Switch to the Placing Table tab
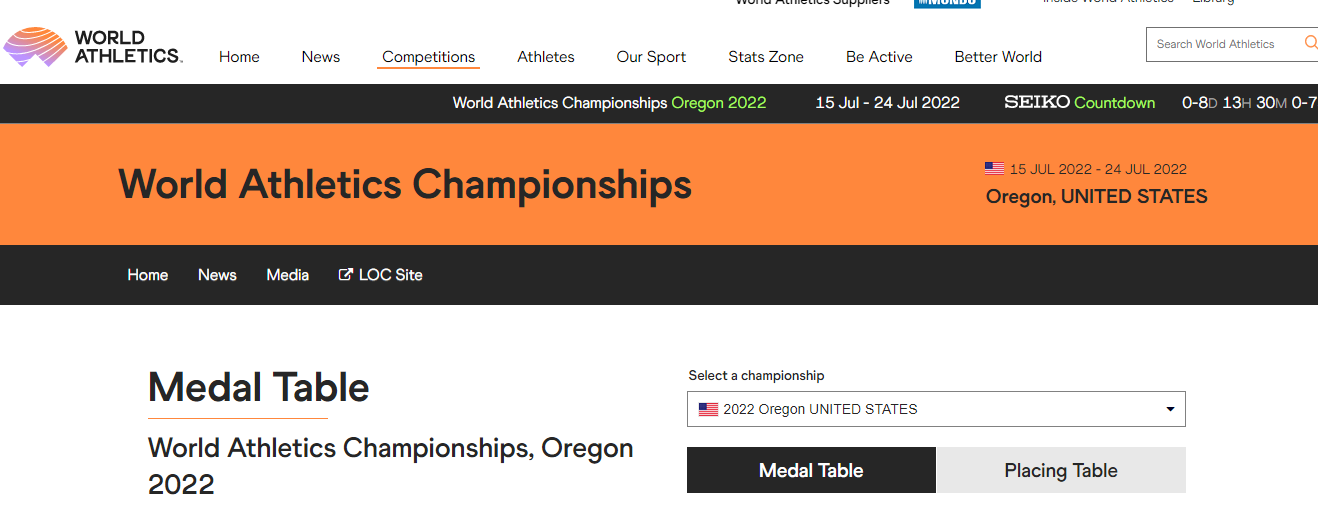Image resolution: width=1318 pixels, height=508 pixels. (x=1061, y=470)
